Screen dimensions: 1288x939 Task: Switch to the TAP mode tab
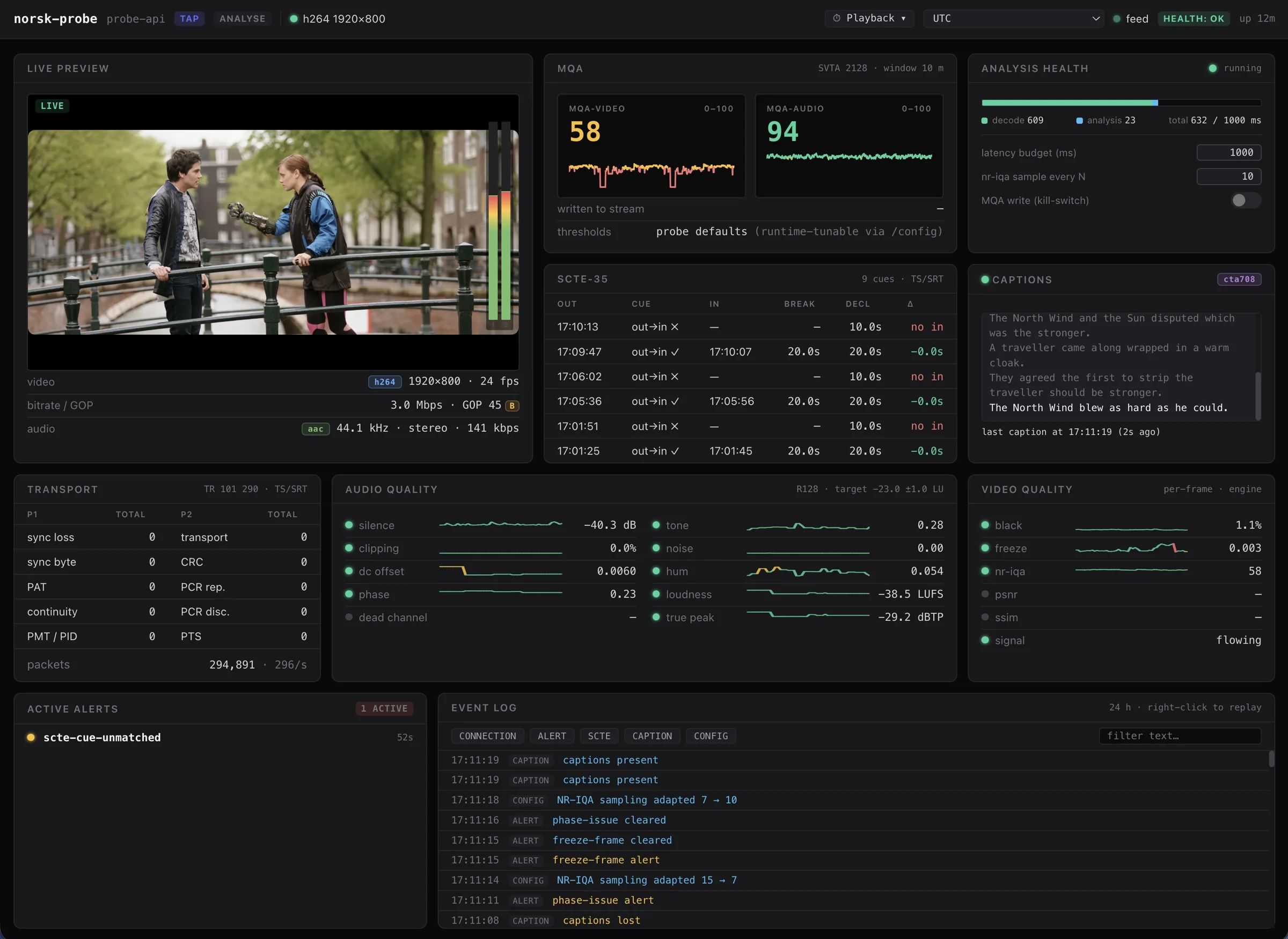coord(189,19)
